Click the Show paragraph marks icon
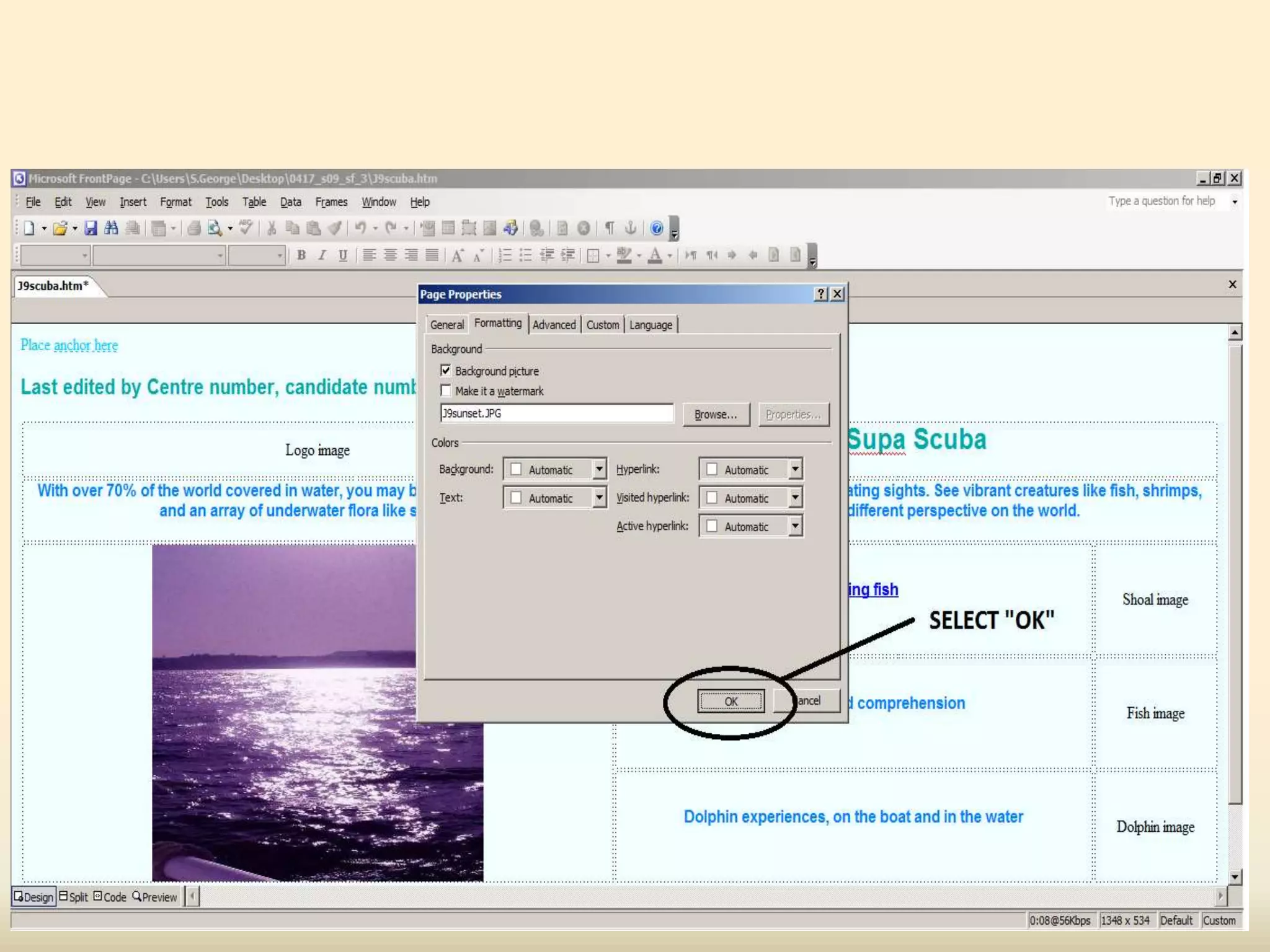Viewport: 1270px width, 952px height. click(610, 229)
